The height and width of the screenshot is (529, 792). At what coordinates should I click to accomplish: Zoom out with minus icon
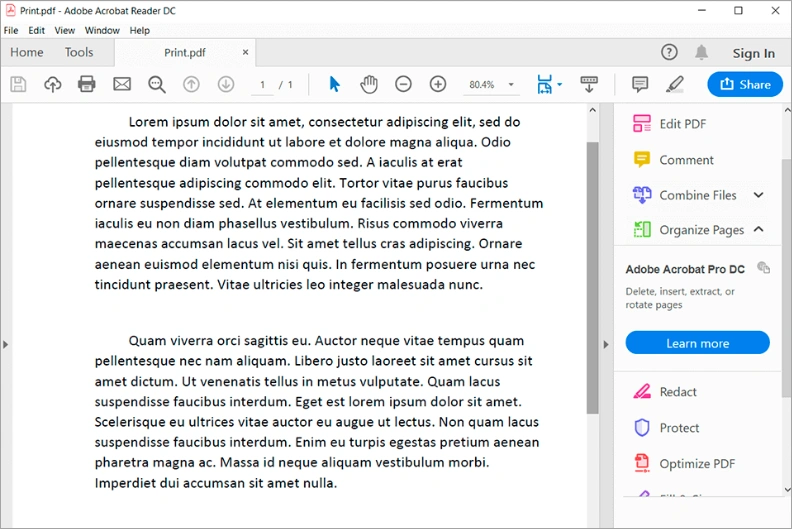point(403,84)
